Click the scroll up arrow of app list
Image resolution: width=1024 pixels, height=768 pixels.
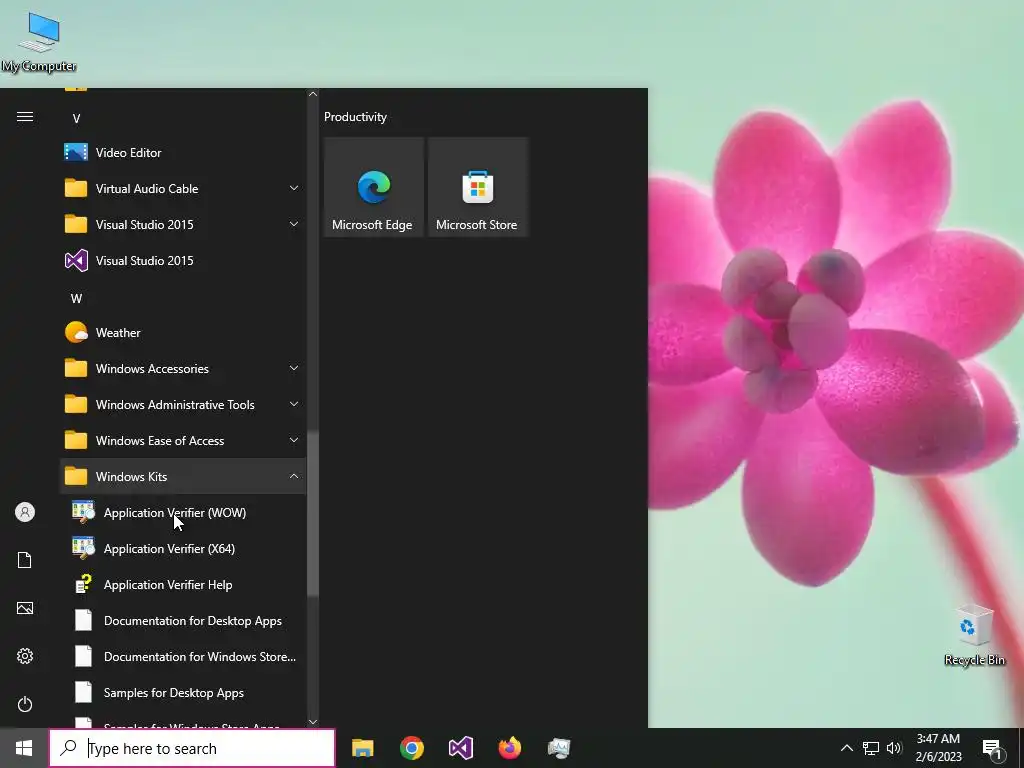[313, 94]
